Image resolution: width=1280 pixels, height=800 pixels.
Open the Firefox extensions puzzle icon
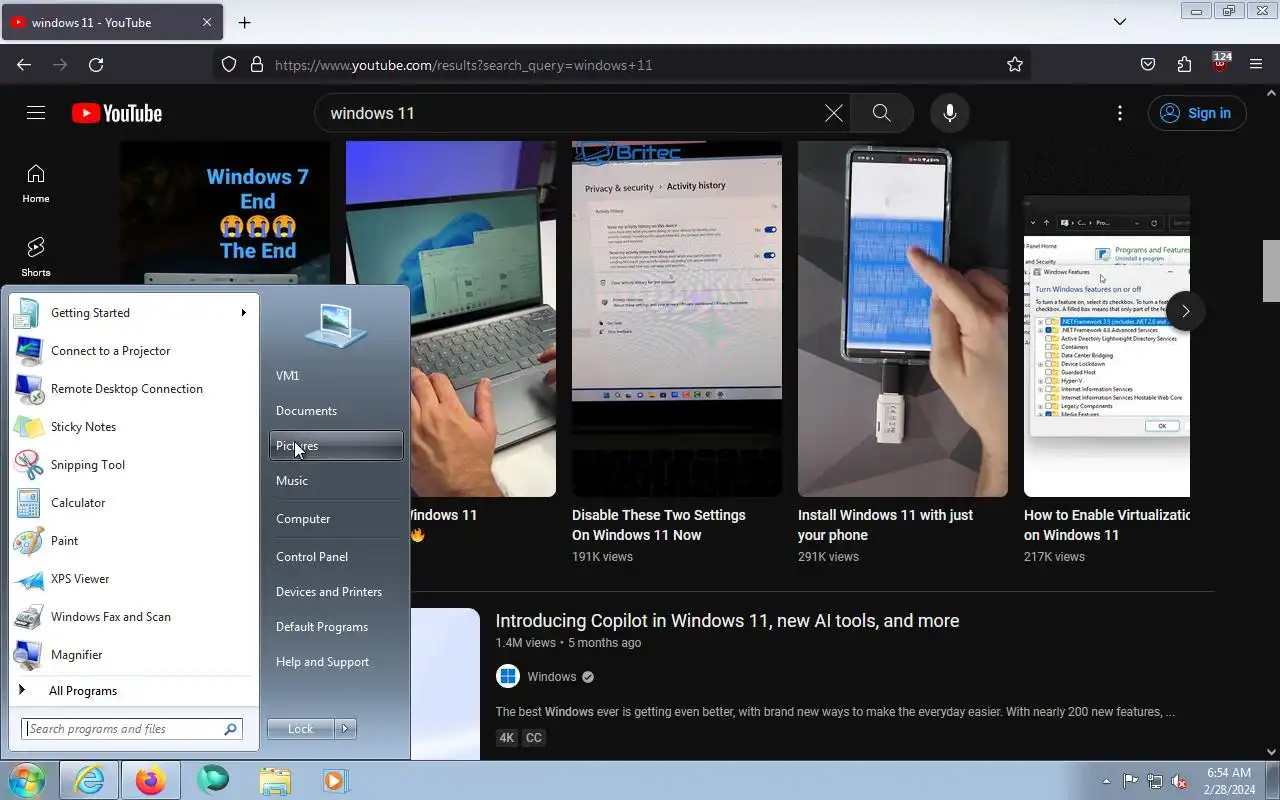(1184, 64)
